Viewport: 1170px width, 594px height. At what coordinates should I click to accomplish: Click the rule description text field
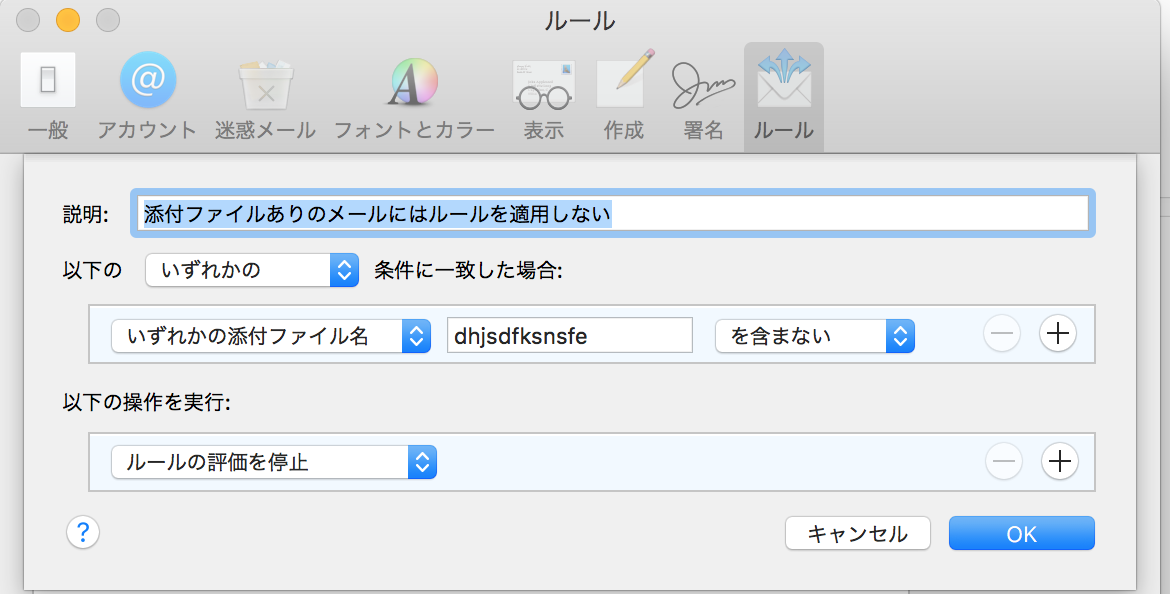612,213
